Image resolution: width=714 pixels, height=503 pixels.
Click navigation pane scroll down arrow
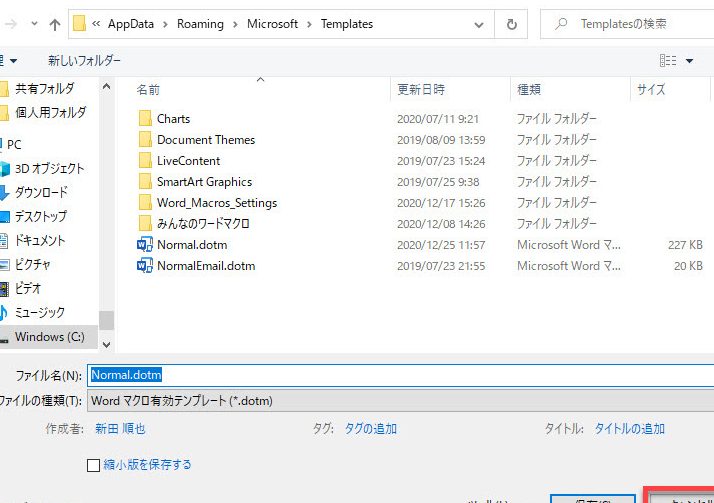106,345
